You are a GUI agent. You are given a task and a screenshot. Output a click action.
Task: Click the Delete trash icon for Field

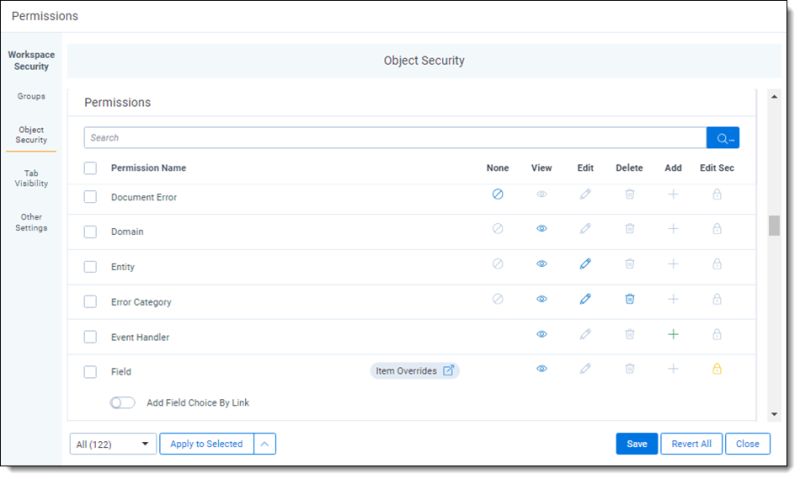(x=630, y=368)
